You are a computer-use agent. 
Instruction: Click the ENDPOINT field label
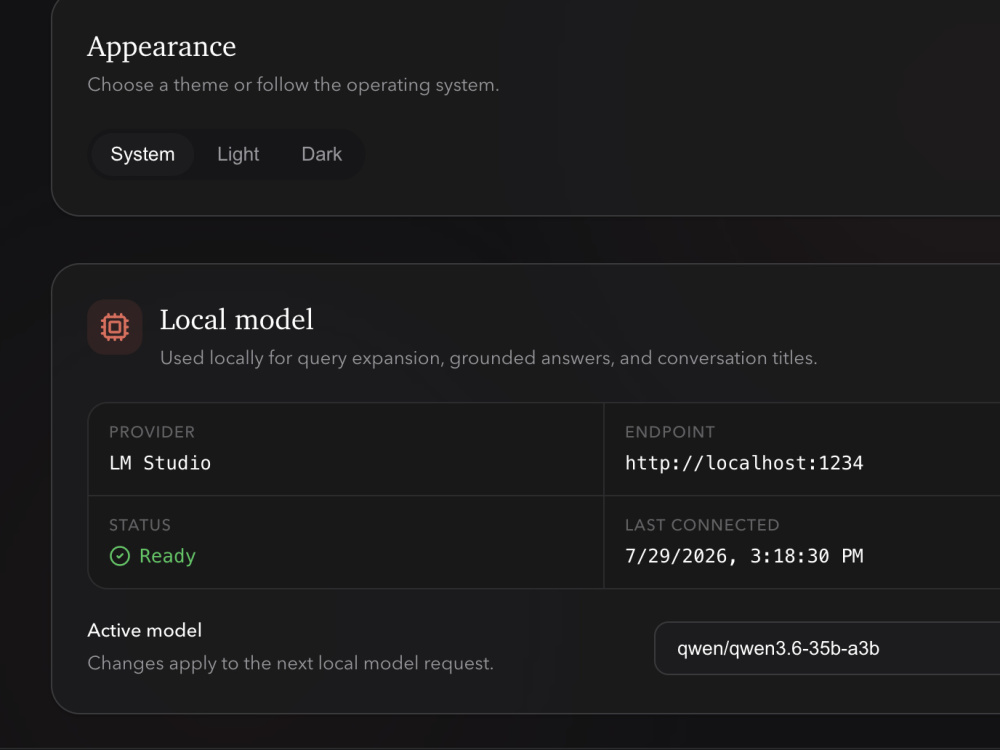pos(670,432)
